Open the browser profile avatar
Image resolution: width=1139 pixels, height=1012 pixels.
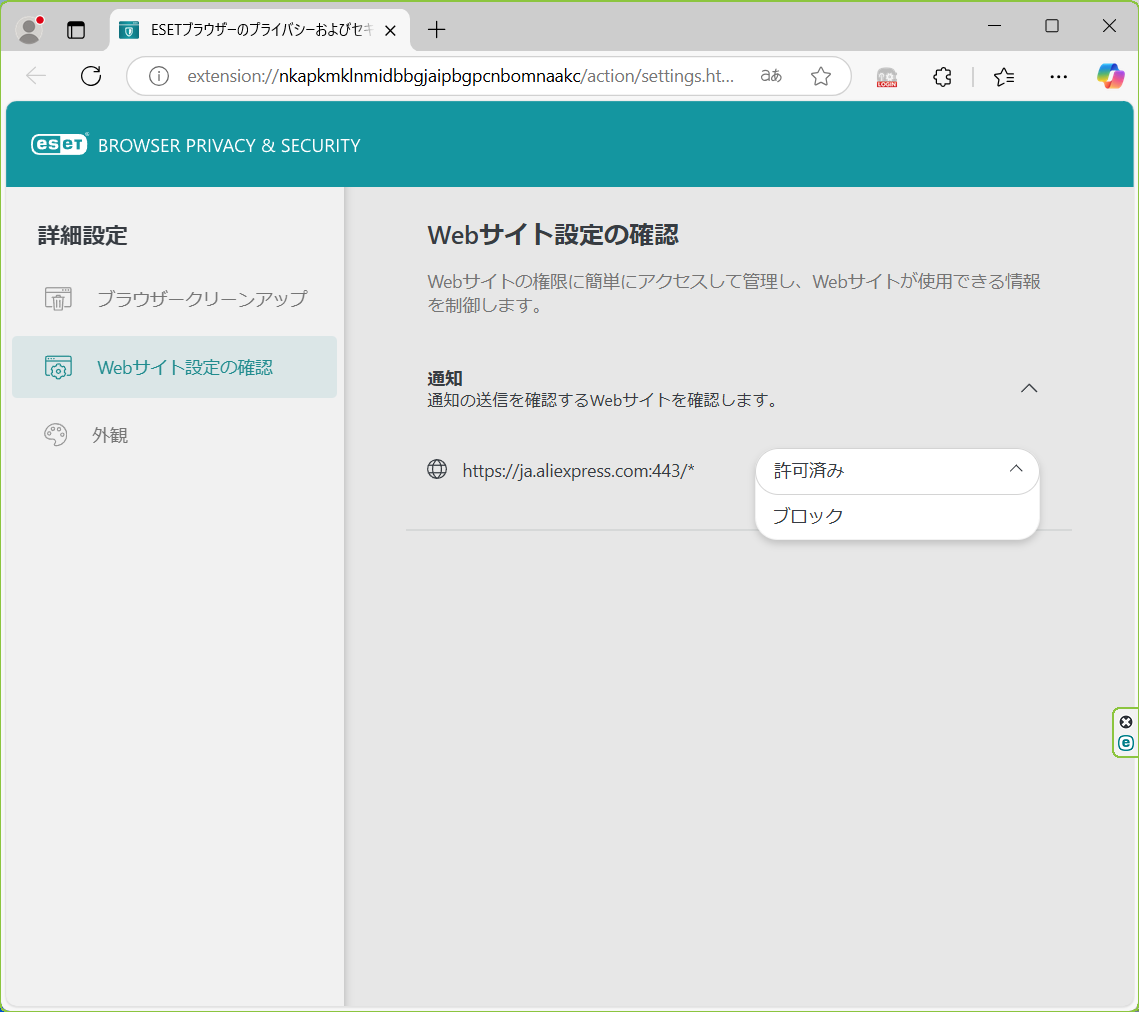[x=29, y=30]
